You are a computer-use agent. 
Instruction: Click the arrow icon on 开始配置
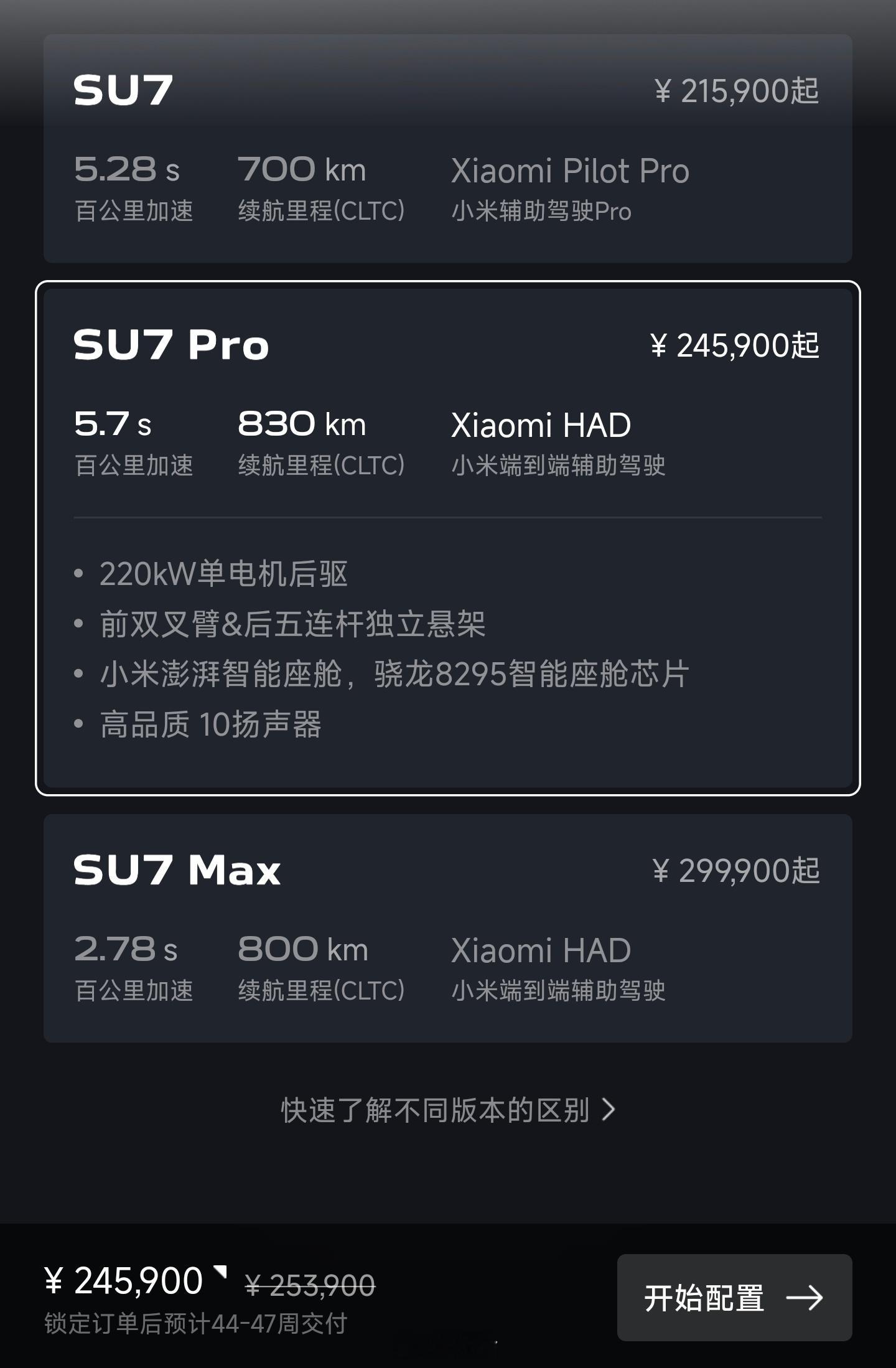click(805, 1298)
